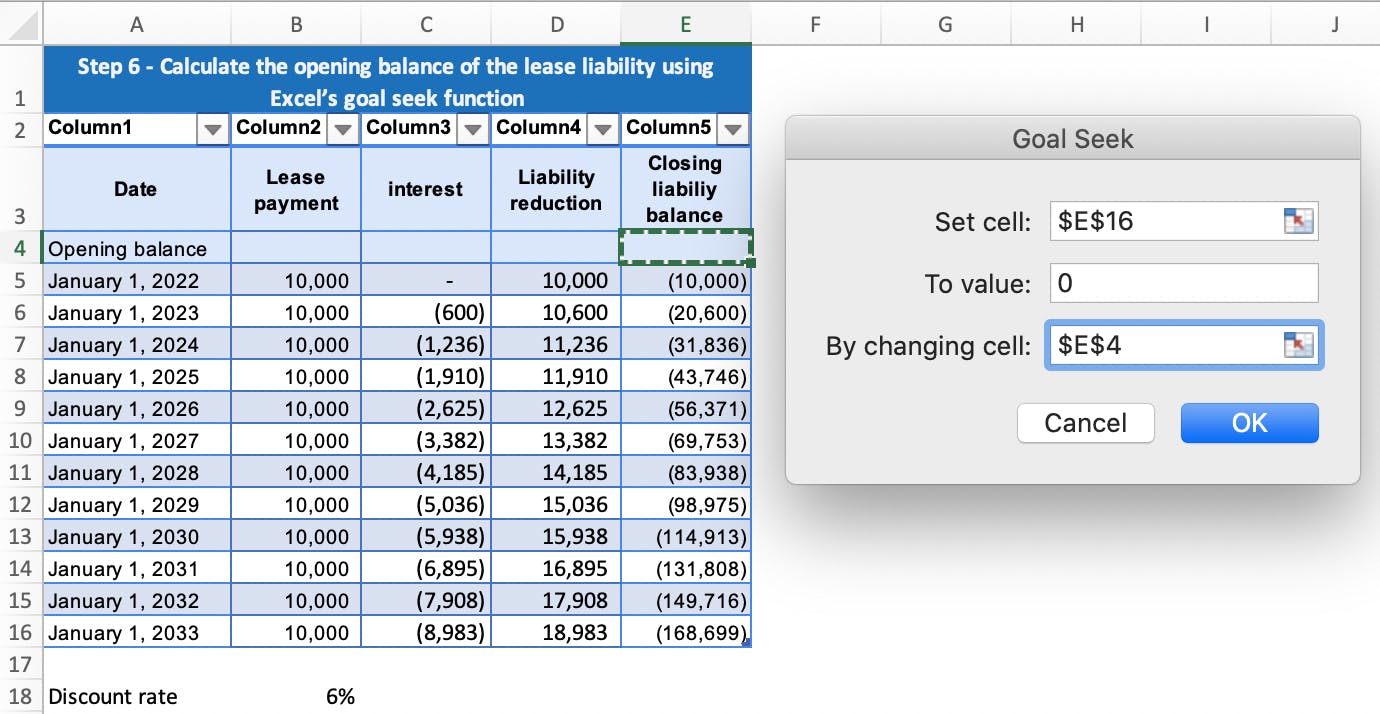
Task: Click the liability reduction value 10,600
Action: tap(556, 312)
